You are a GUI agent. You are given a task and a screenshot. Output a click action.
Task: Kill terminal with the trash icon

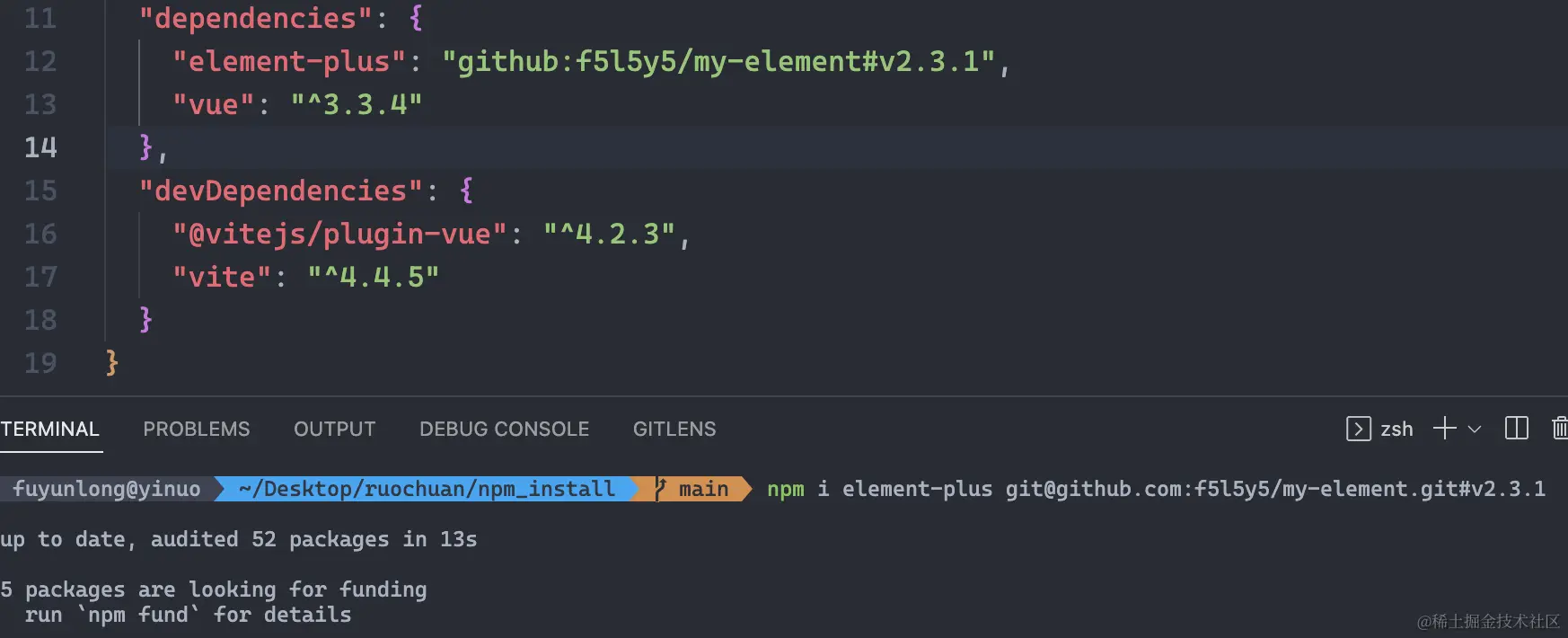pos(1560,429)
